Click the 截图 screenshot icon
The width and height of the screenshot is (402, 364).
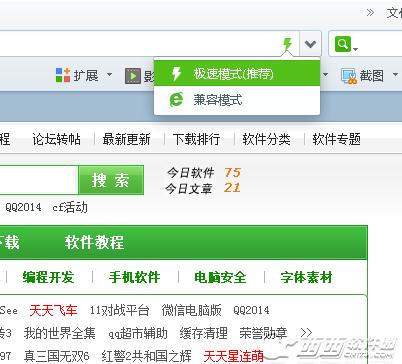[x=349, y=76]
